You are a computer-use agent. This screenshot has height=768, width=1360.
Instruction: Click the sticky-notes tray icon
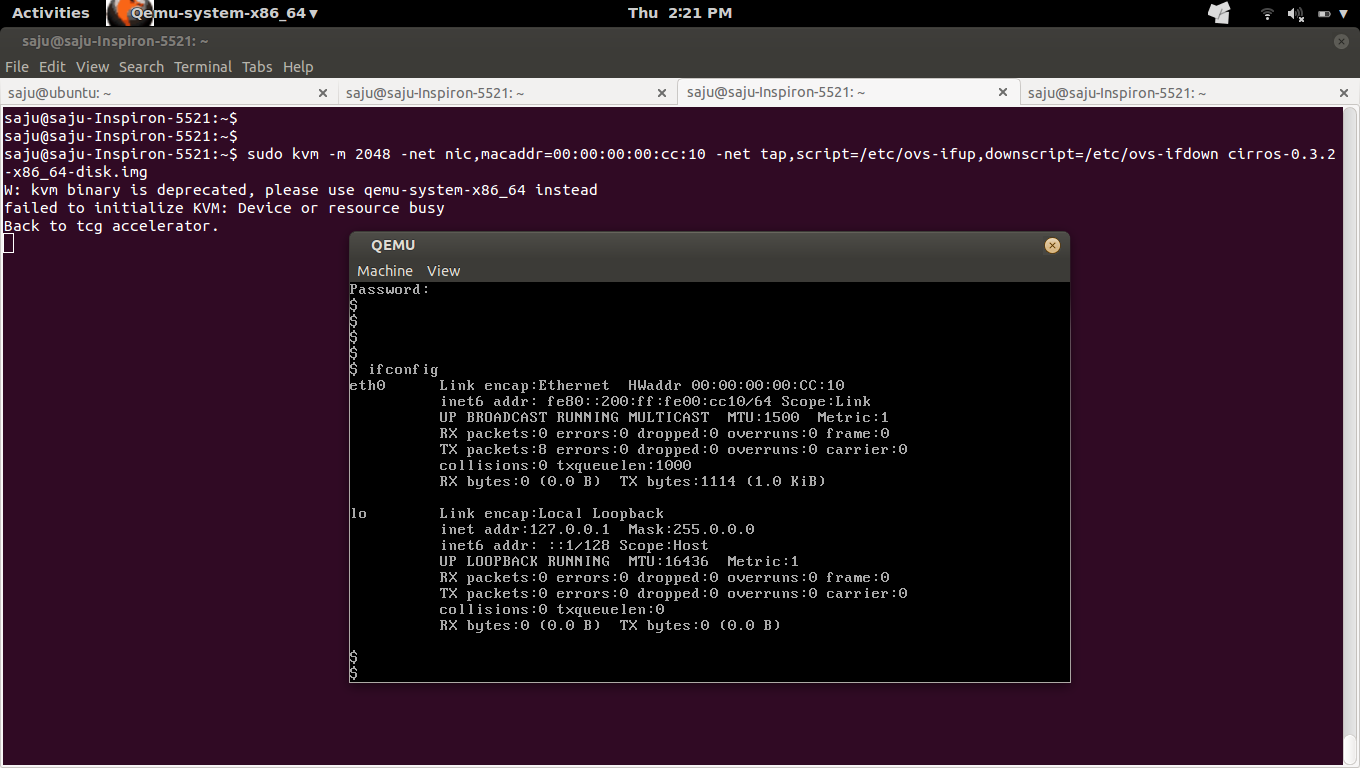pos(1219,13)
